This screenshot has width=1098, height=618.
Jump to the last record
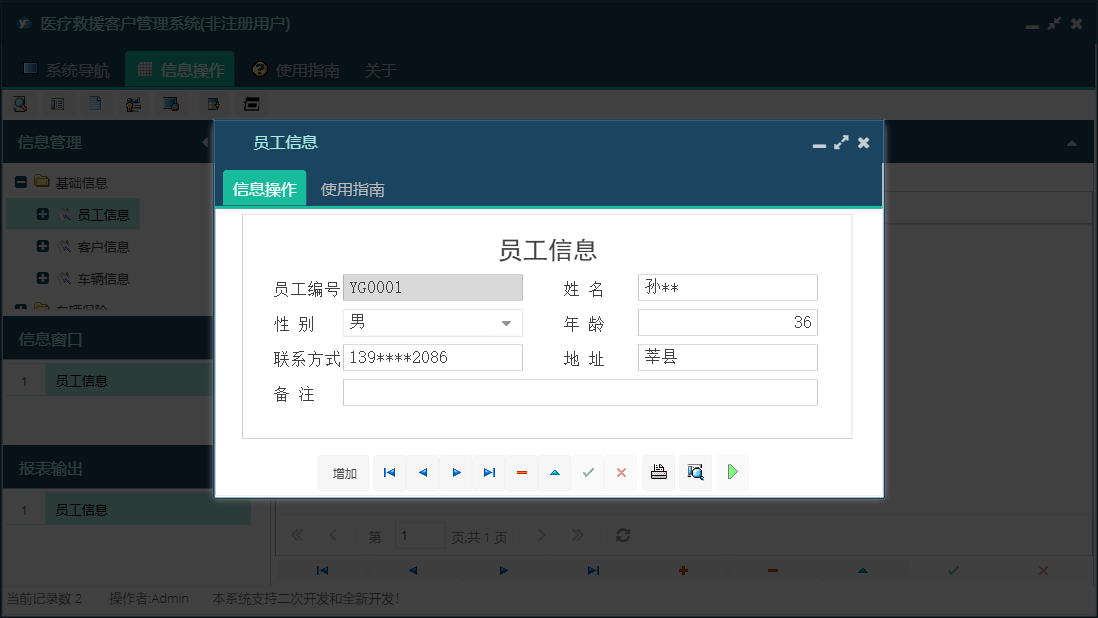(489, 472)
